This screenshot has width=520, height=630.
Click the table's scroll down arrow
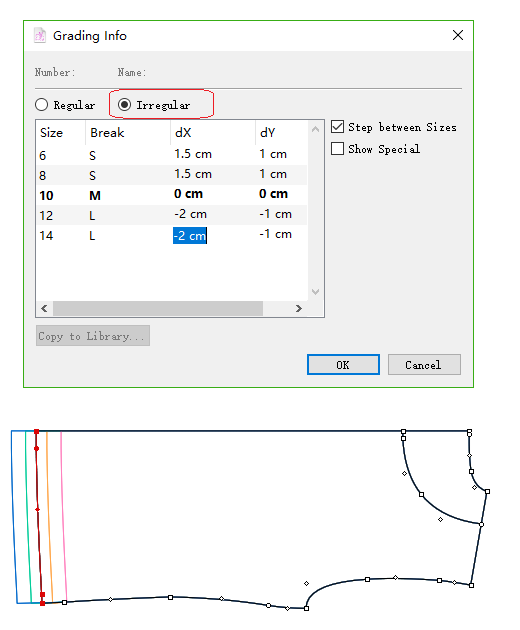click(x=315, y=292)
